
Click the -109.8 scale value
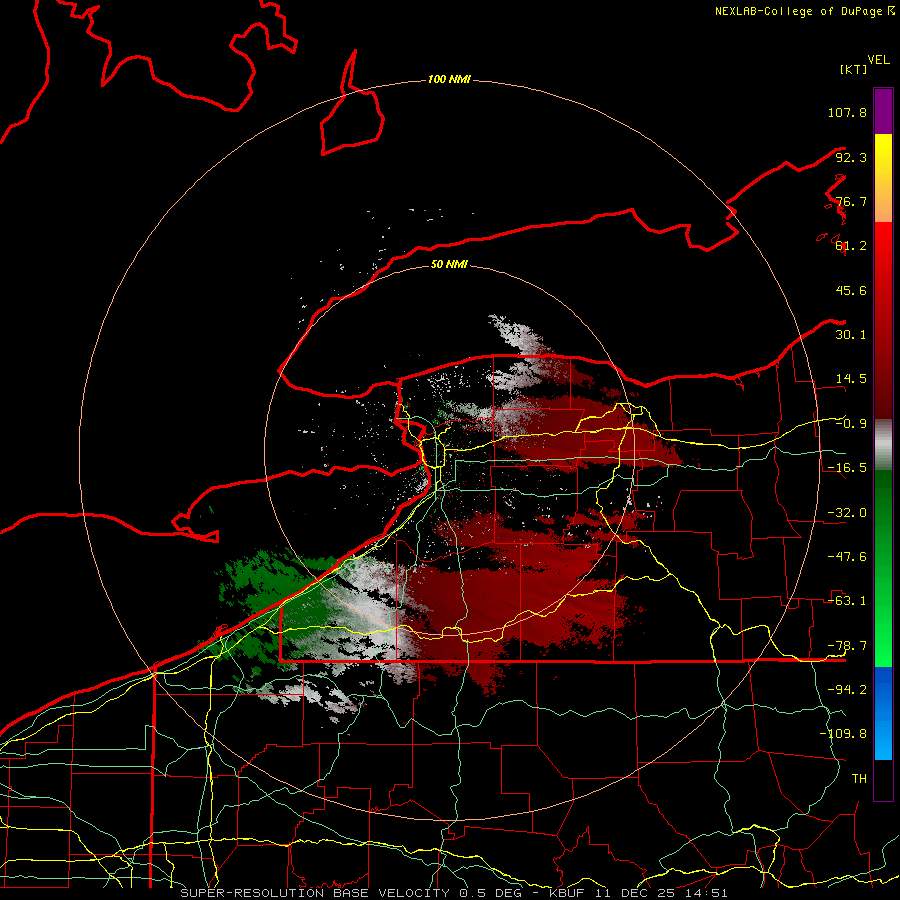[x=843, y=734]
